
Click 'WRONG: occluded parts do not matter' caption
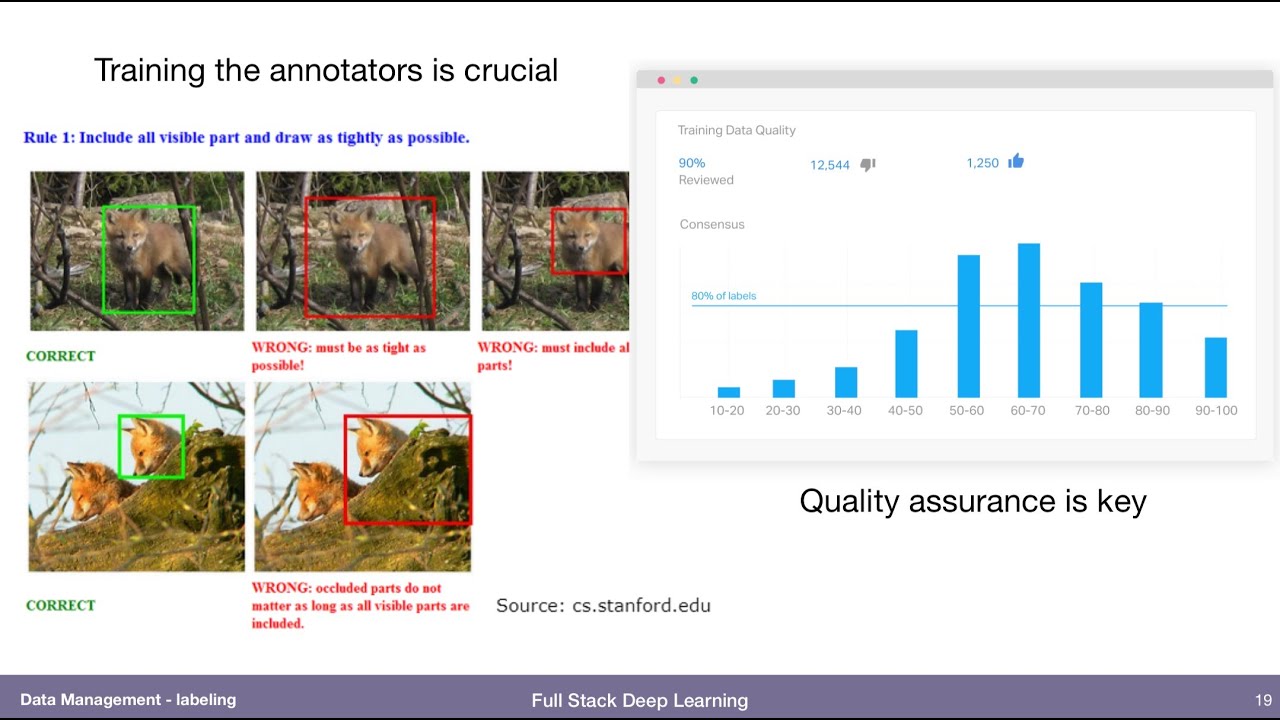click(361, 605)
